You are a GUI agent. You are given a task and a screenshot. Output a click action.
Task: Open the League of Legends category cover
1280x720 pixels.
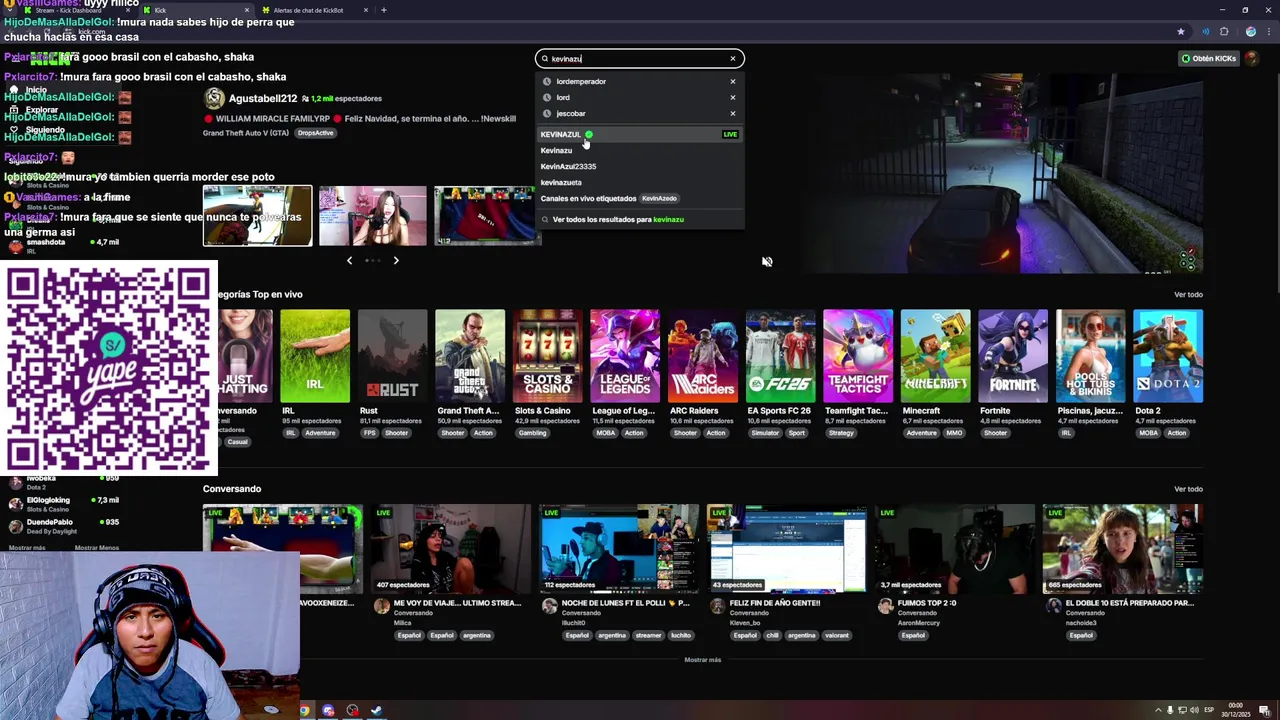(625, 356)
